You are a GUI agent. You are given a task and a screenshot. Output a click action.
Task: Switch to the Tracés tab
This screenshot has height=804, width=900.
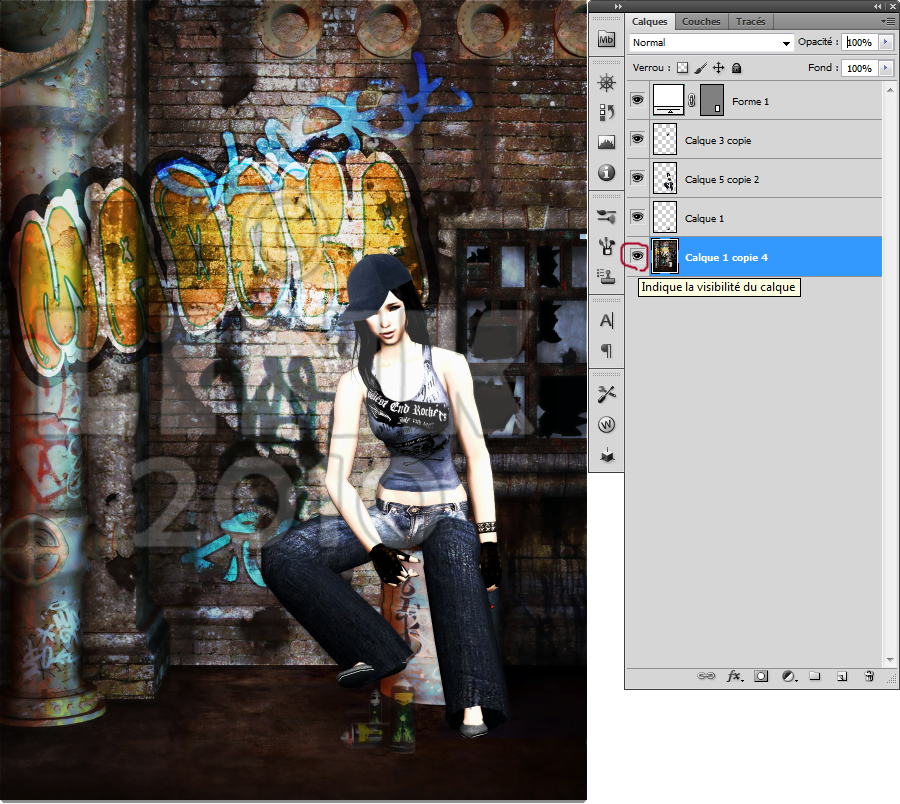click(x=750, y=21)
